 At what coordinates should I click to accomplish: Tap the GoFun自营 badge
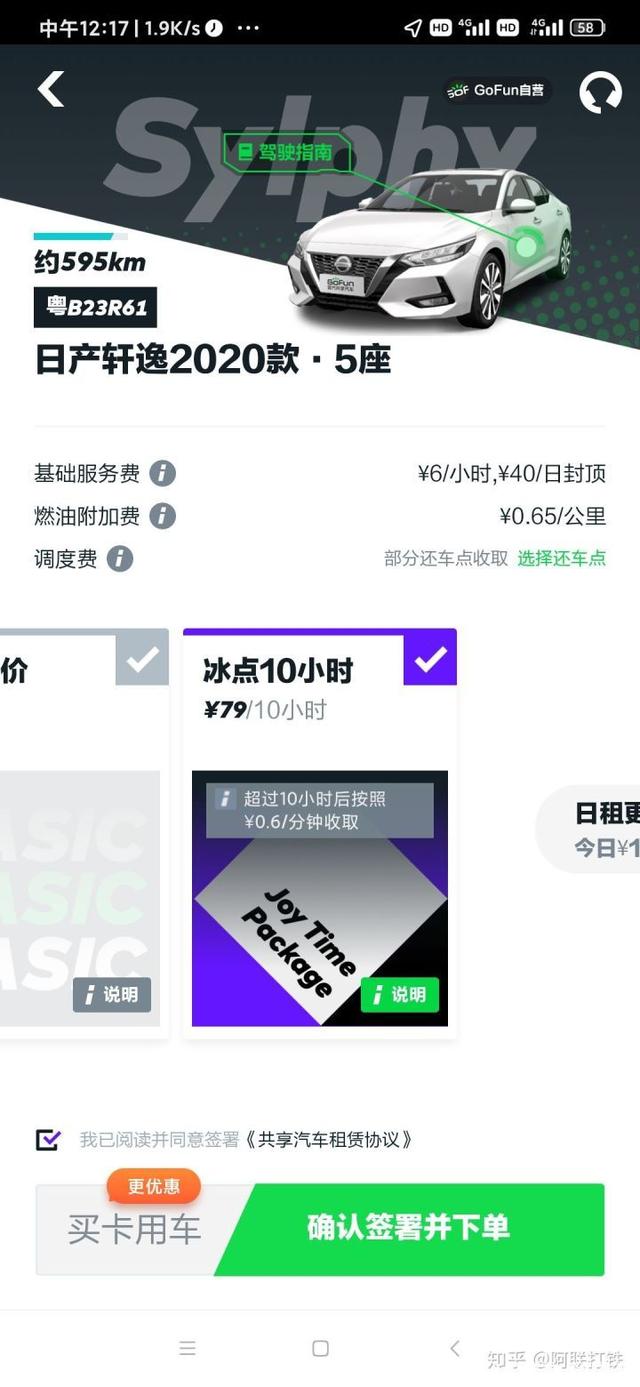498,90
